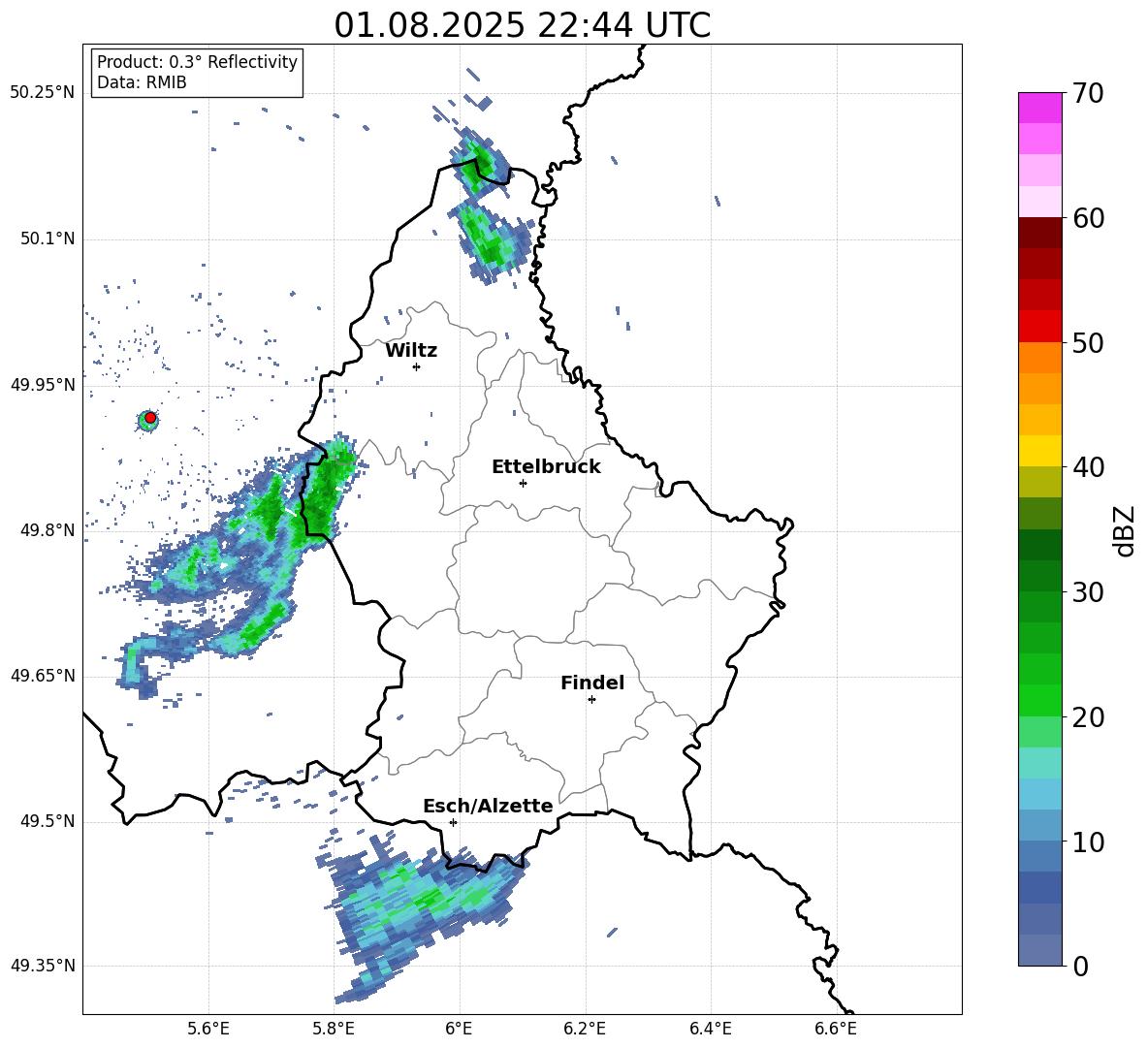Click the 30 value on colorbar
This screenshot has width=1148, height=1048.
click(x=1088, y=592)
